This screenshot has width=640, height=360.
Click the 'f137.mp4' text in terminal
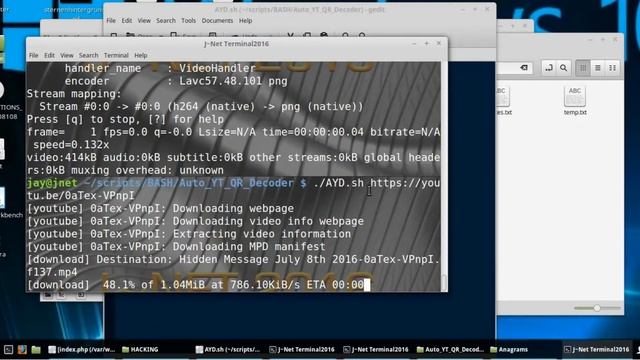pos(52,272)
